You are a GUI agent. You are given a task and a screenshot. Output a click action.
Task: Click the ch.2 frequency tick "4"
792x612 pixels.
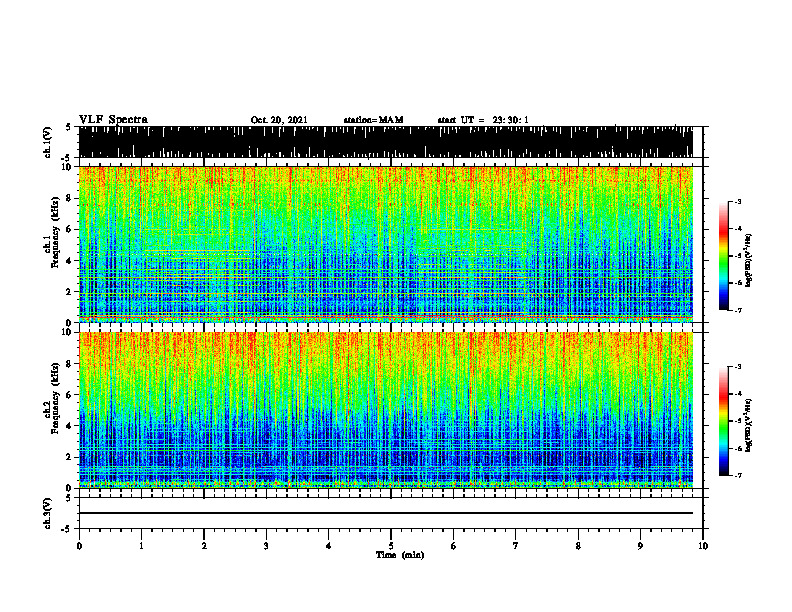pos(69,426)
